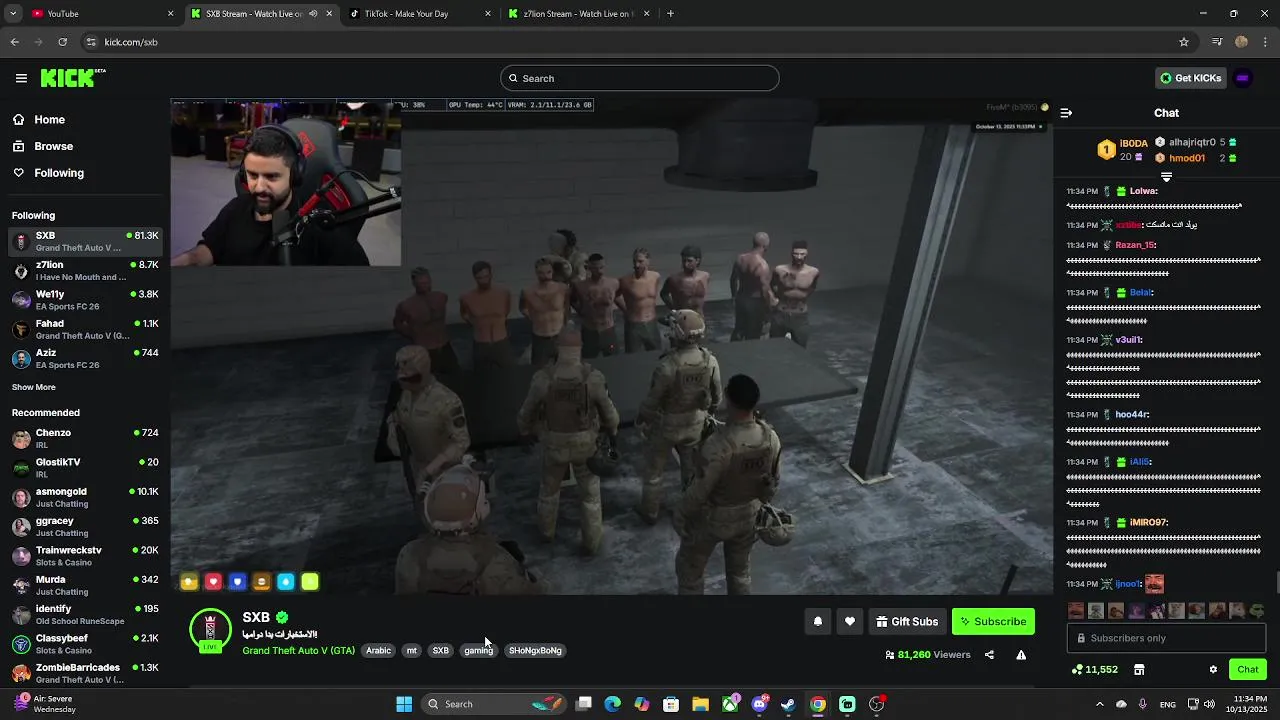1280x720 pixels.
Task: Click the Gift Subs button
Action: 907,621
